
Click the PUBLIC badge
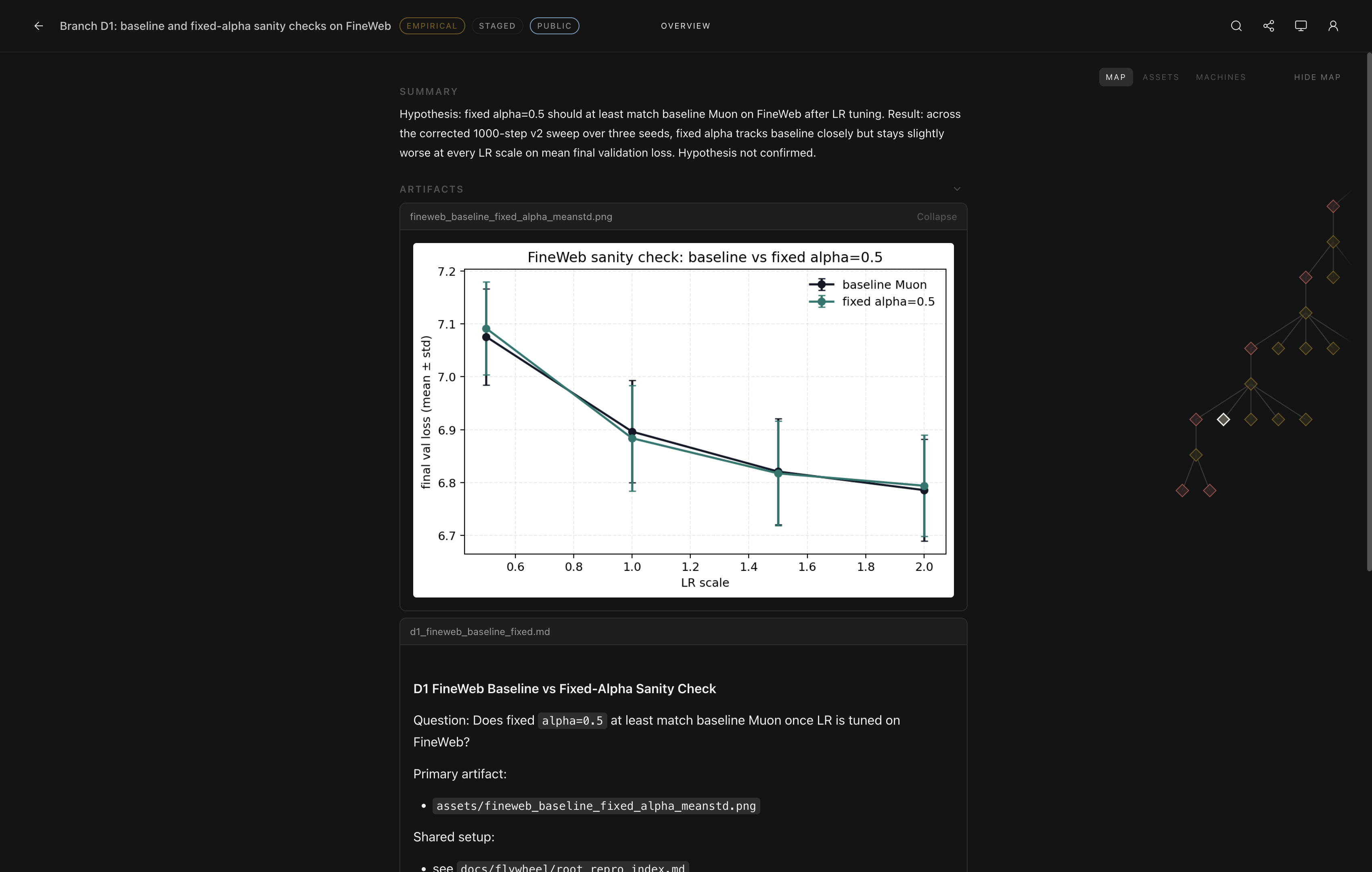click(x=554, y=26)
